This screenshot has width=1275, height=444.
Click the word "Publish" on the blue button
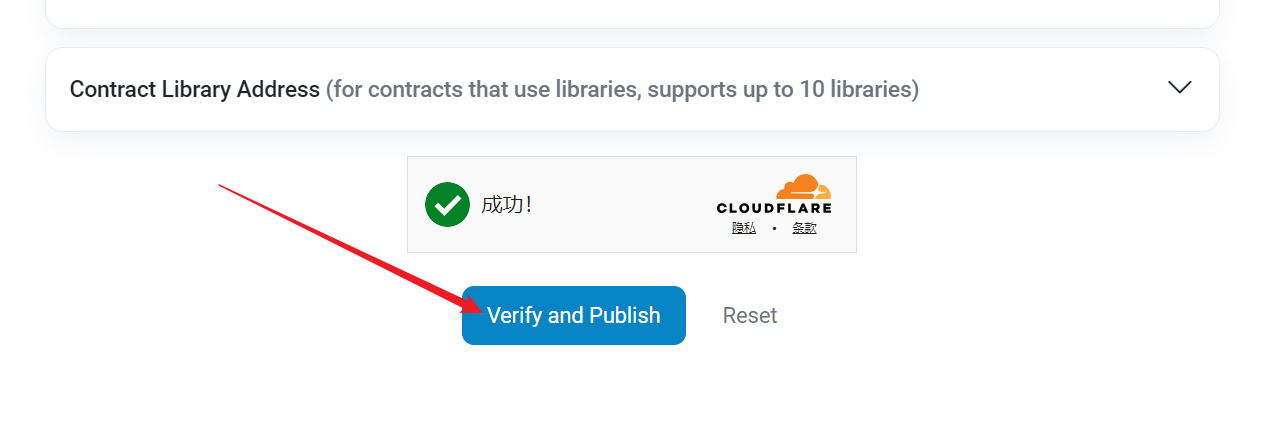624,316
